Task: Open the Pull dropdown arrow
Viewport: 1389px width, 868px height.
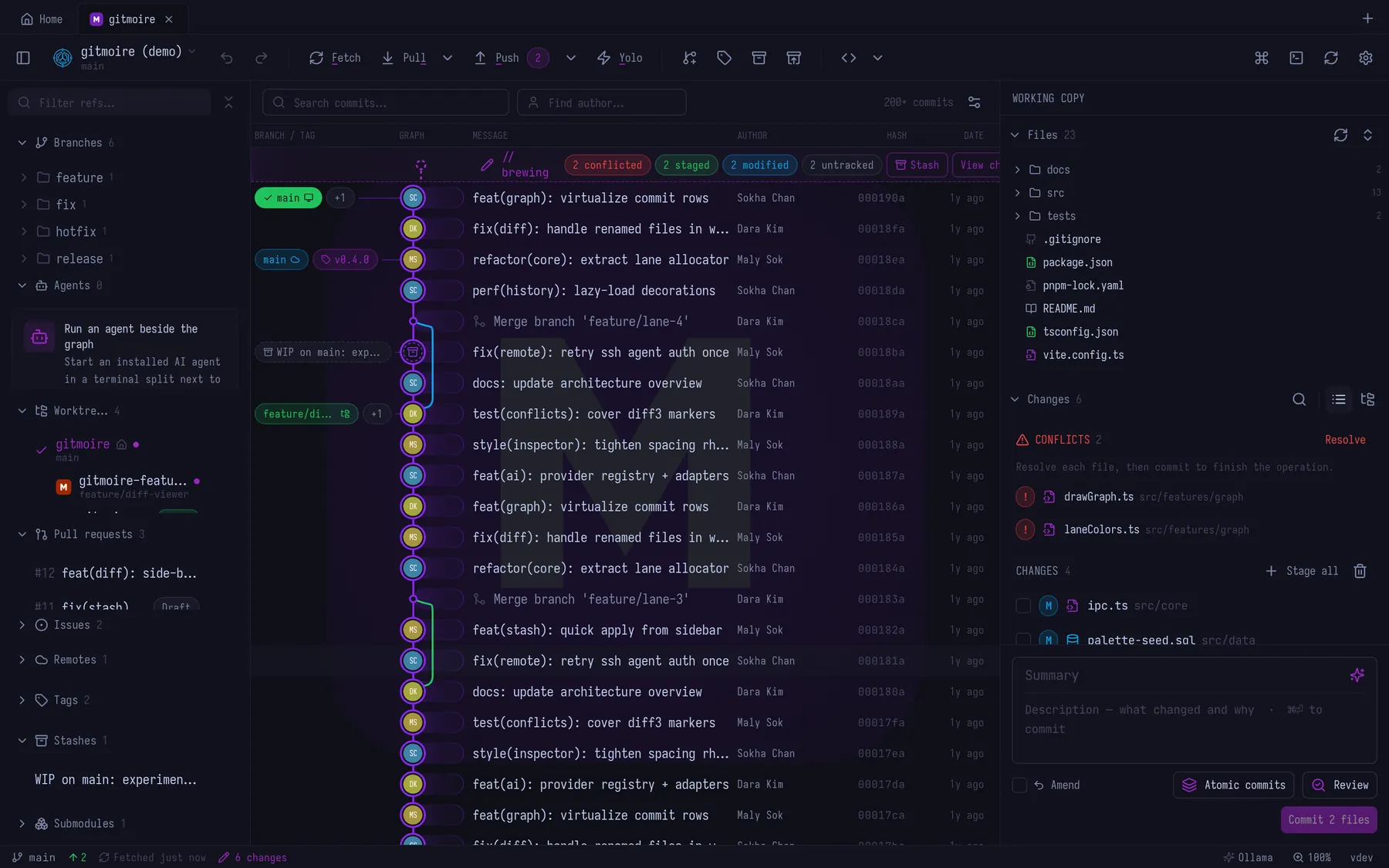Action: [448, 58]
